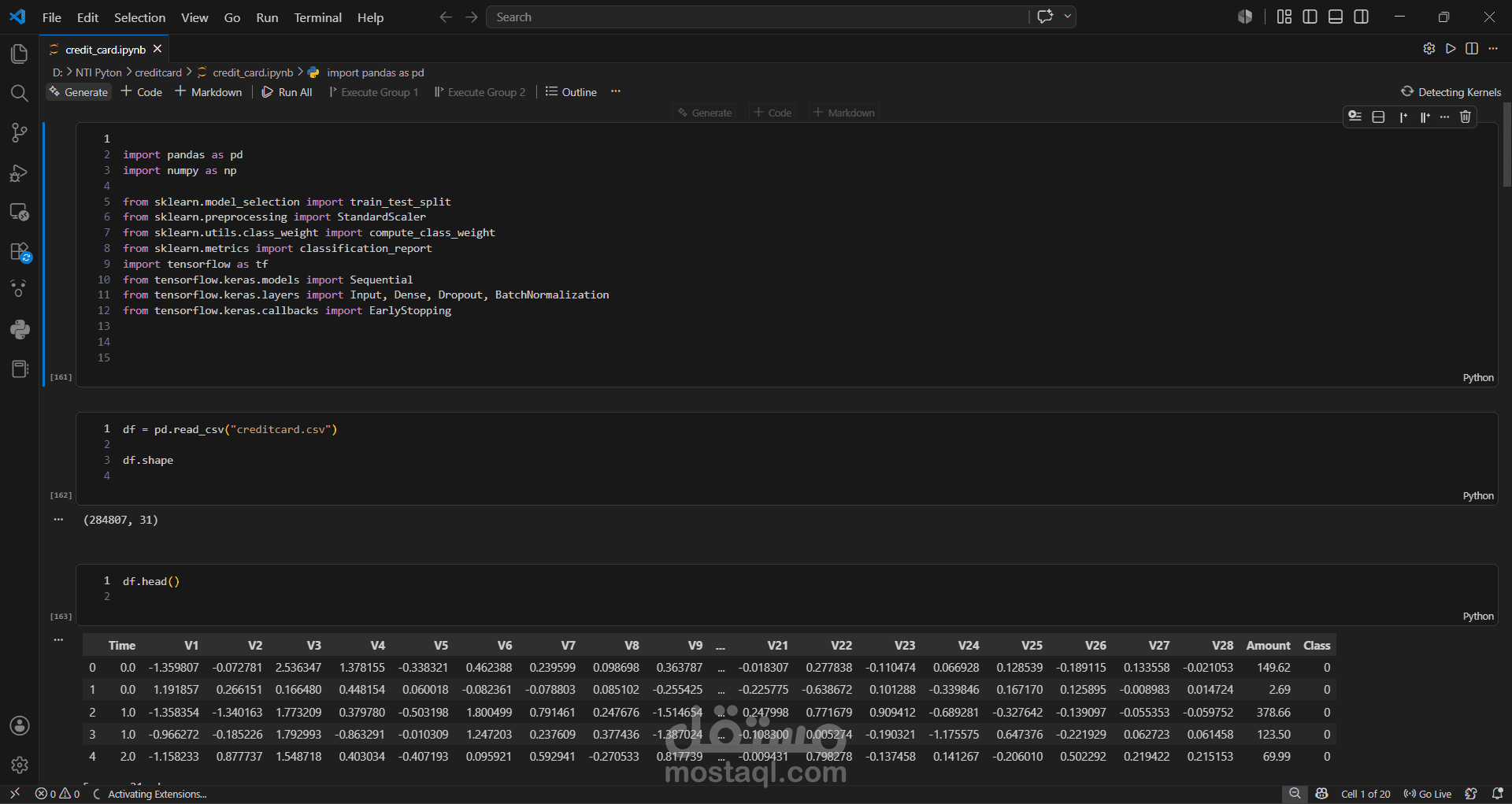Screen dimensions: 1512x804
Task: Add a Markdown cell from toolbar
Action: click(x=209, y=92)
